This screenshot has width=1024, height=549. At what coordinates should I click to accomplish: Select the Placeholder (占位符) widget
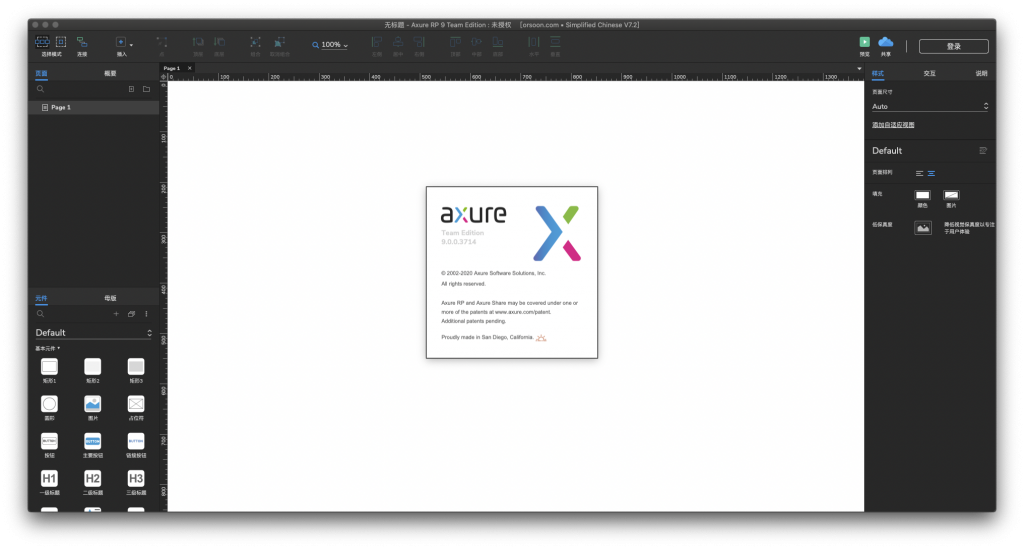pos(136,407)
